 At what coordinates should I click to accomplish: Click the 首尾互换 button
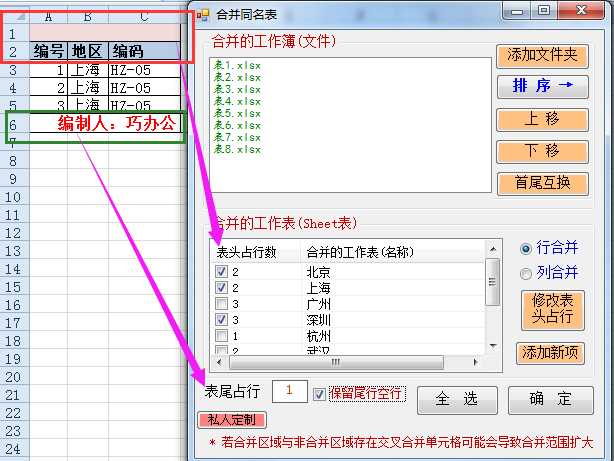coord(542,183)
